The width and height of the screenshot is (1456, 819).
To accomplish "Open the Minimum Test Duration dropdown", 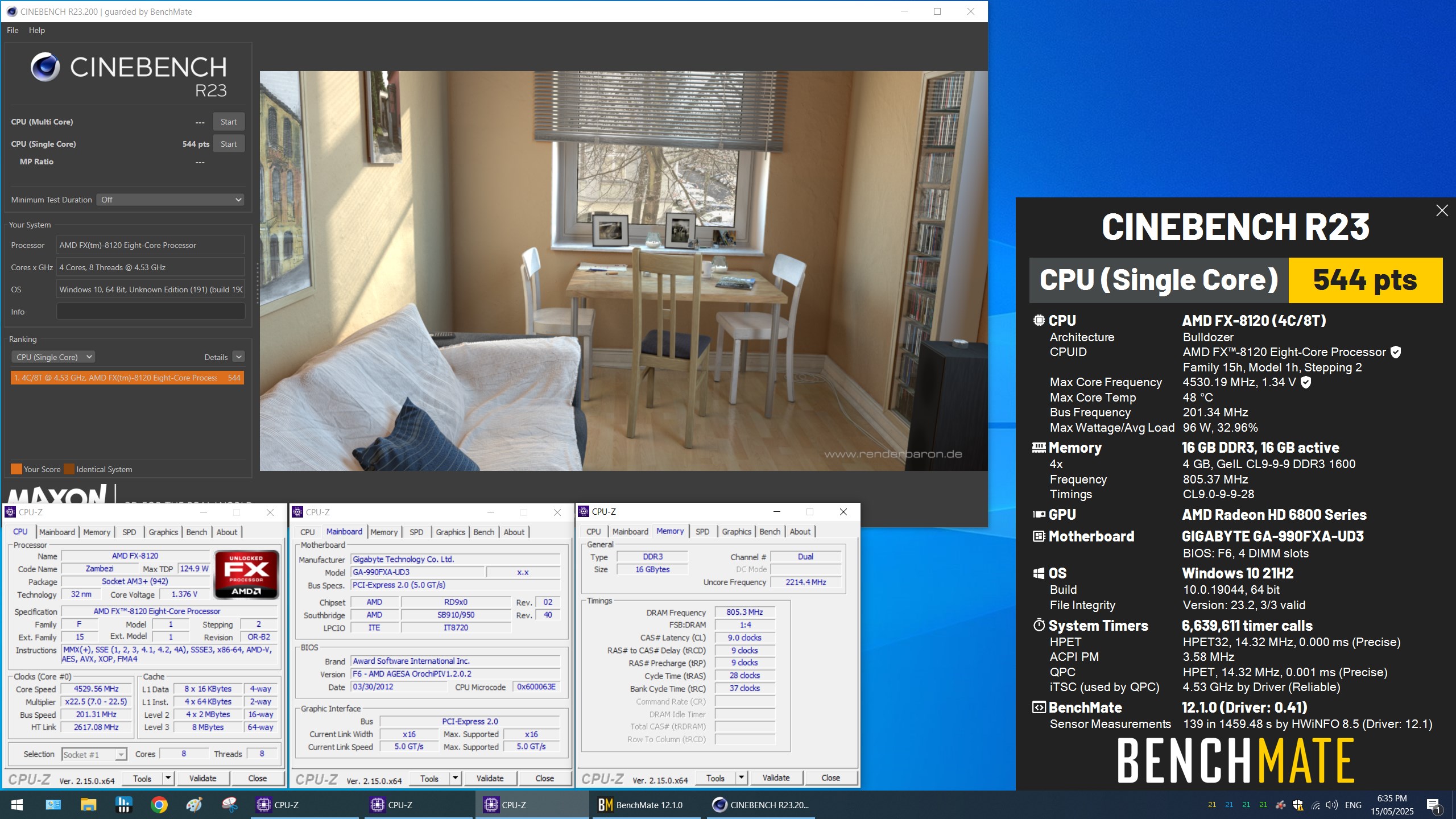I will (x=170, y=200).
